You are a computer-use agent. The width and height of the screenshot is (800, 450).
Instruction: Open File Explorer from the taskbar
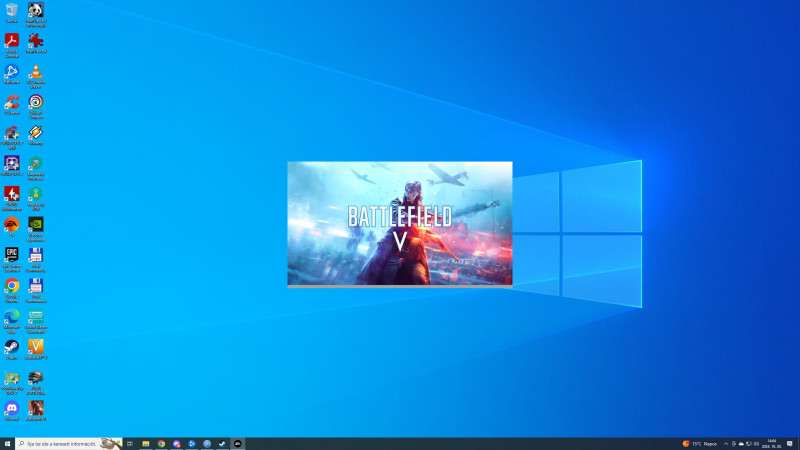[145, 444]
